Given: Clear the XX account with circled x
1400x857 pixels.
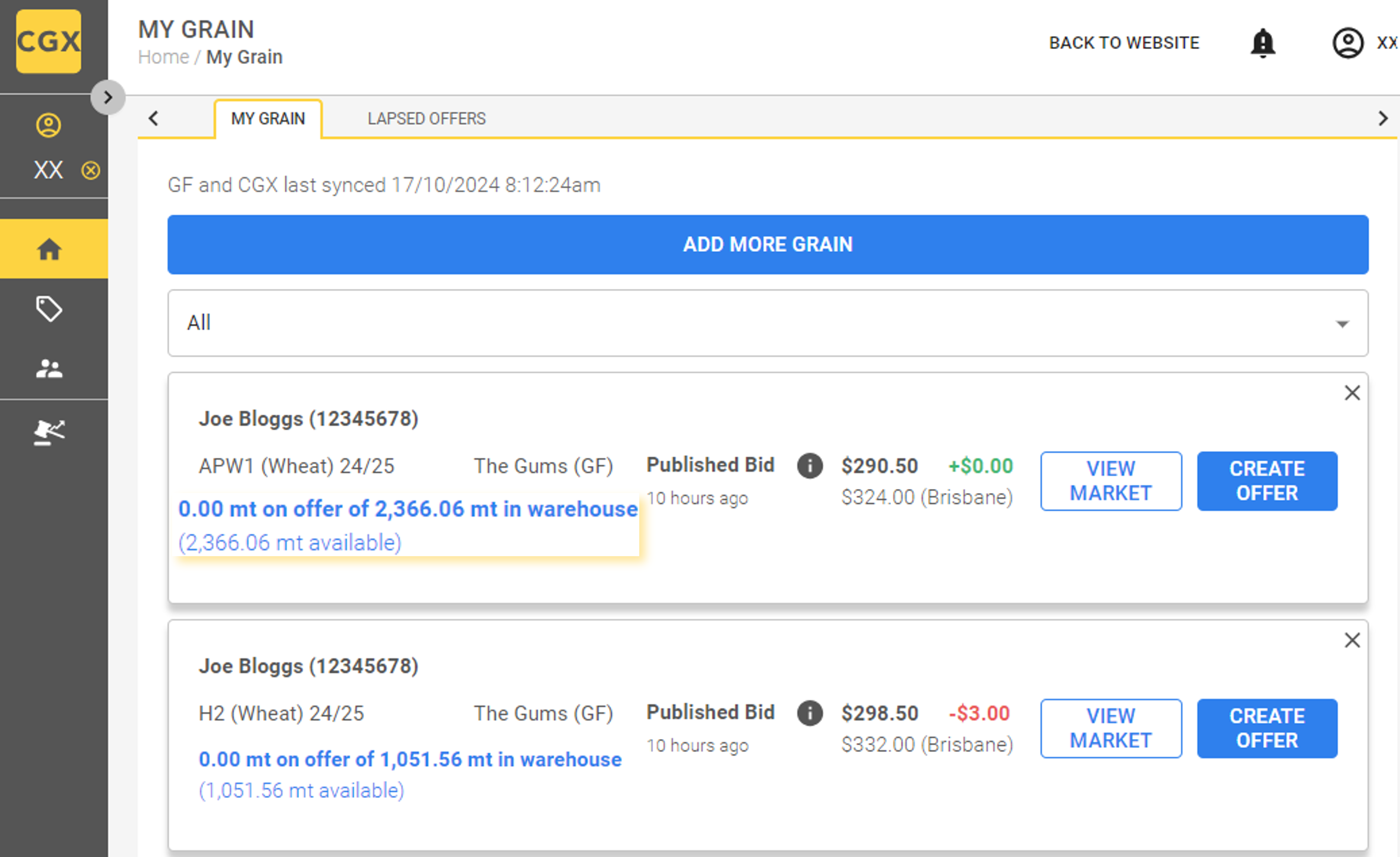Looking at the screenshot, I should tap(90, 170).
